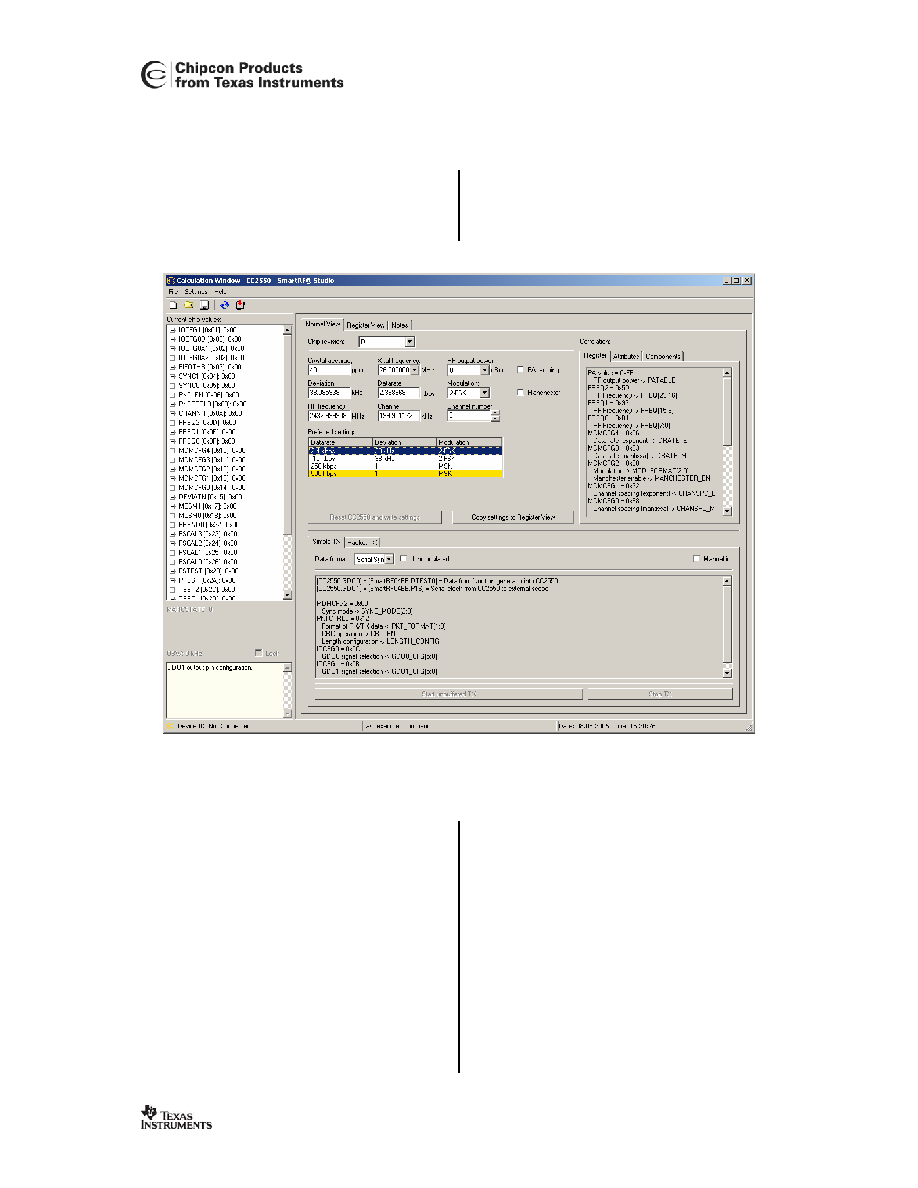Switch to the Notes tab
The height and width of the screenshot is (1188, 918).
[x=400, y=325]
